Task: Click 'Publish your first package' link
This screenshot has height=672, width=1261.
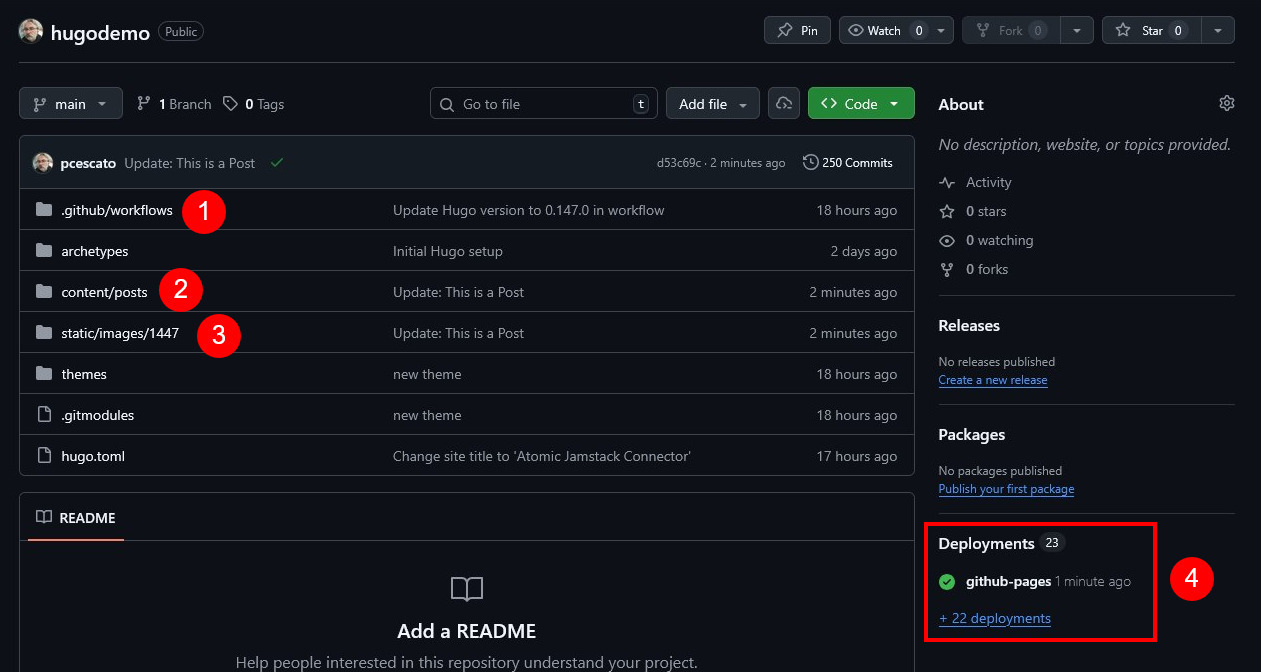Action: (1006, 489)
